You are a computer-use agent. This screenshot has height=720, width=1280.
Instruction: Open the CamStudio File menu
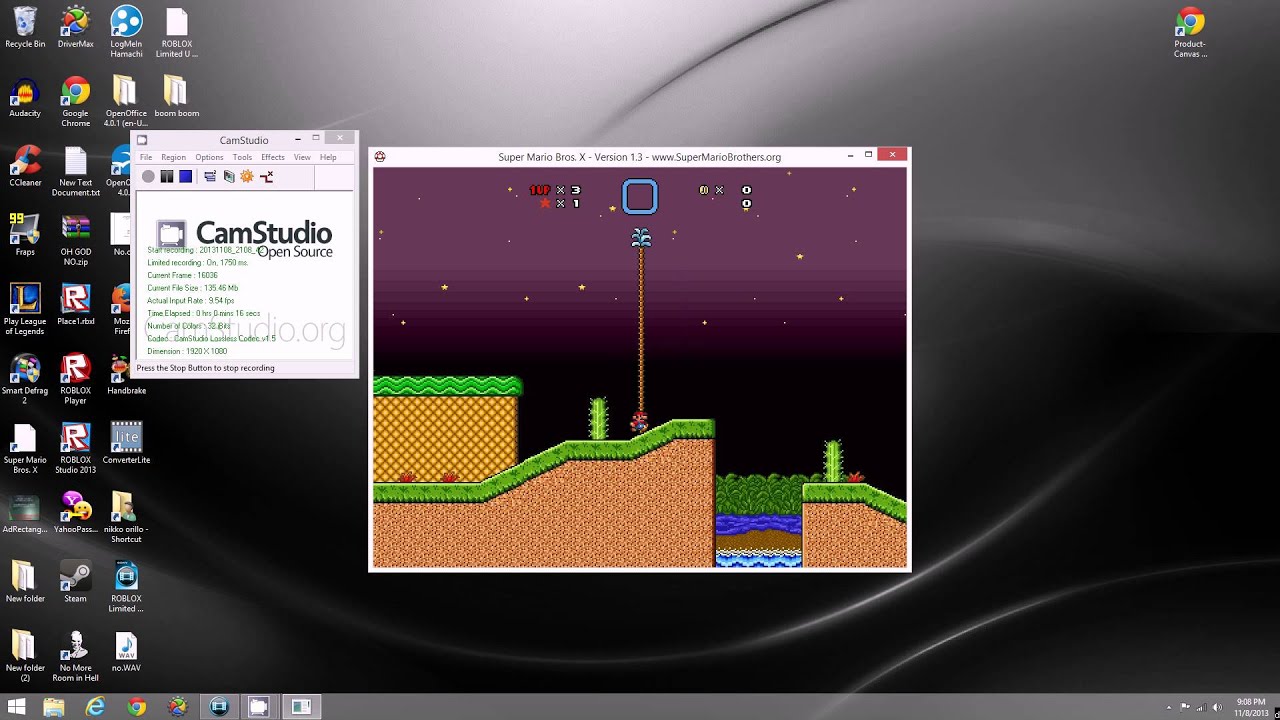(146, 157)
